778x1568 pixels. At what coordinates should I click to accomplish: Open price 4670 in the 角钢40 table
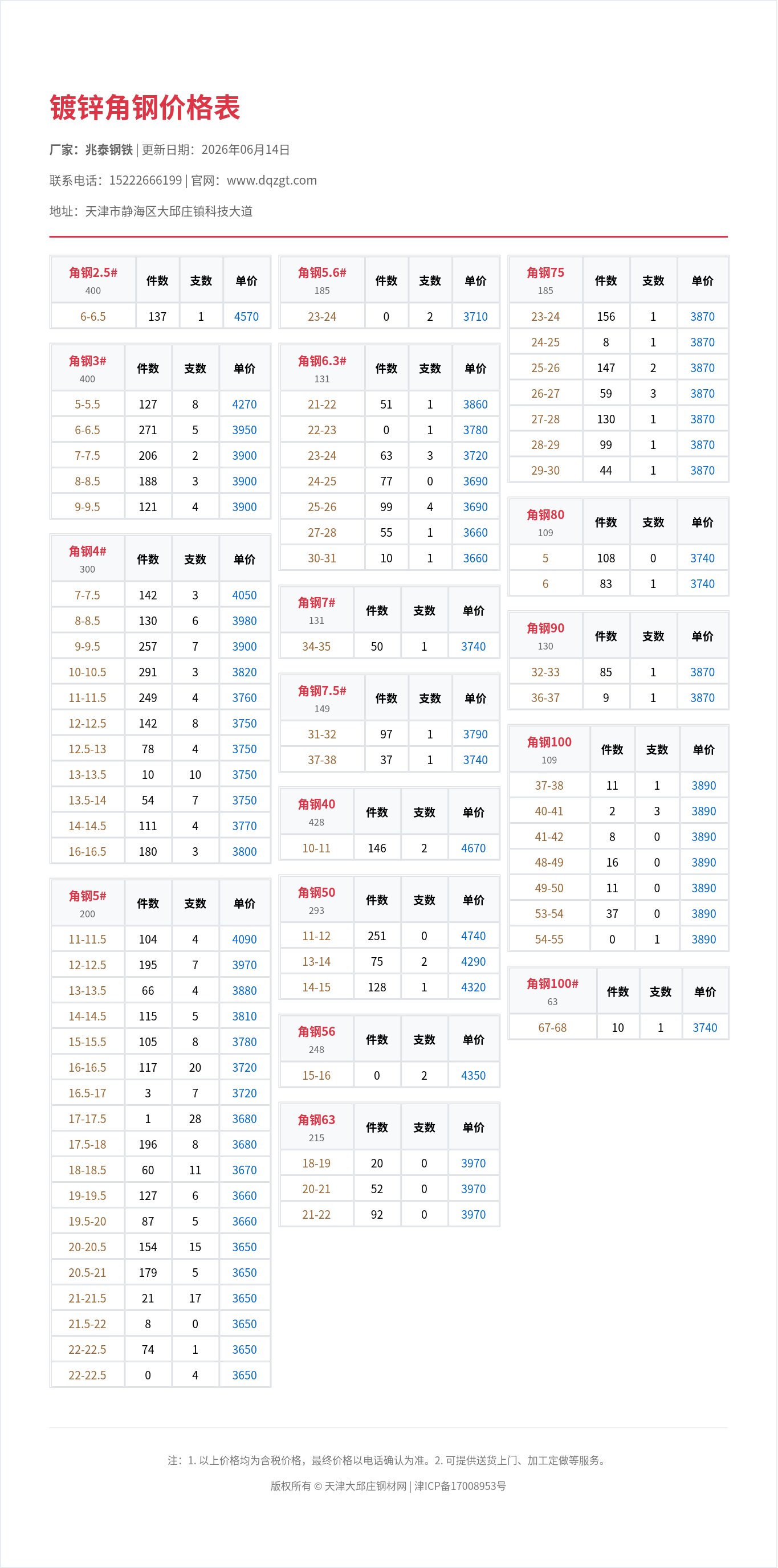click(474, 848)
